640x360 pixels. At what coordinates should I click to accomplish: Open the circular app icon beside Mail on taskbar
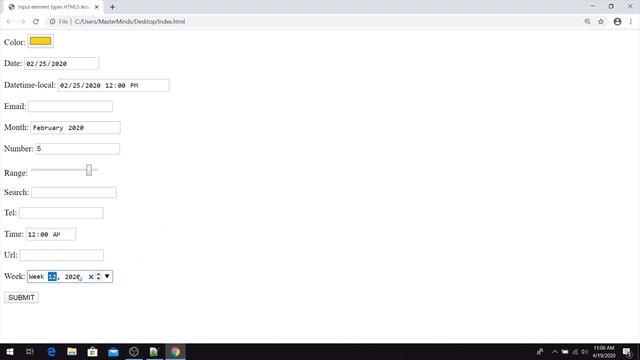(134, 351)
